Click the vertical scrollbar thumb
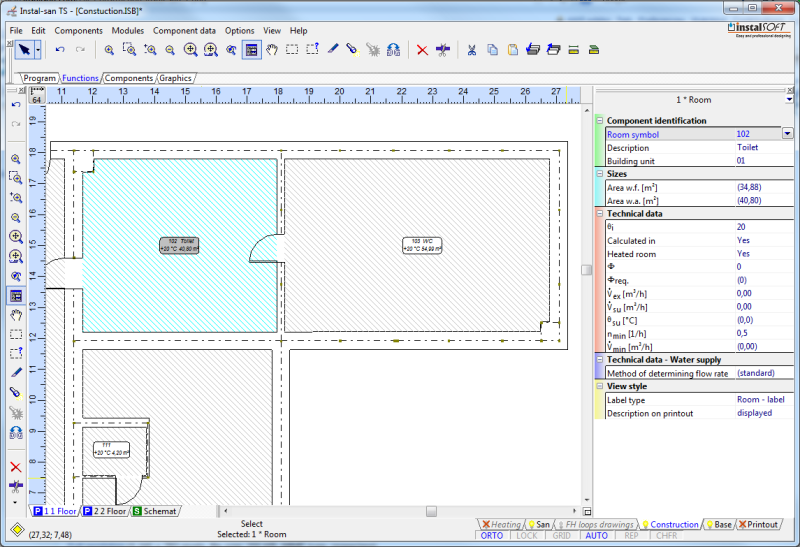Image resolution: width=800 pixels, height=547 pixels. 587,270
